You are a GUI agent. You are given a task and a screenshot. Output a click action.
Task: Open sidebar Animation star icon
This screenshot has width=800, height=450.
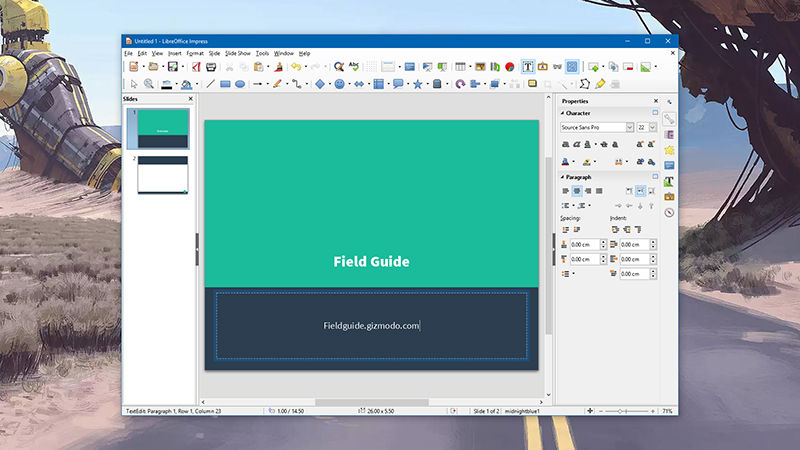click(x=669, y=150)
